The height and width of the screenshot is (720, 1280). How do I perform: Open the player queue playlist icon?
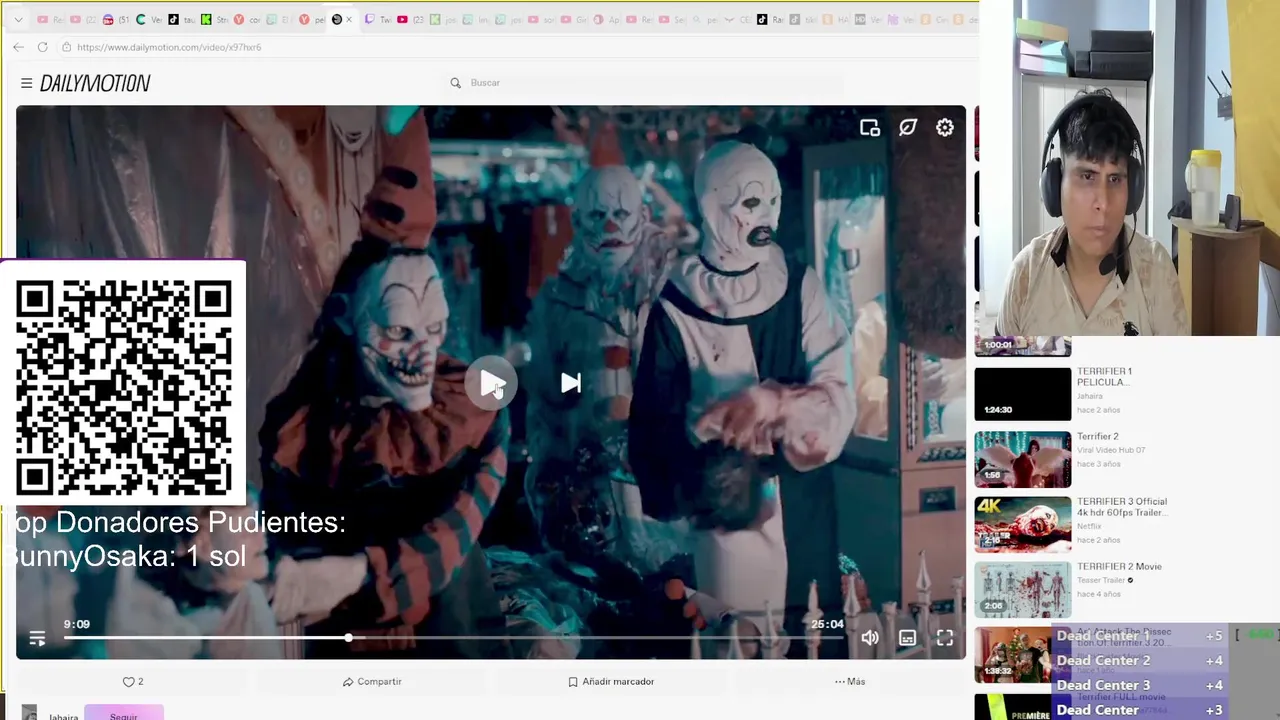coord(37,638)
